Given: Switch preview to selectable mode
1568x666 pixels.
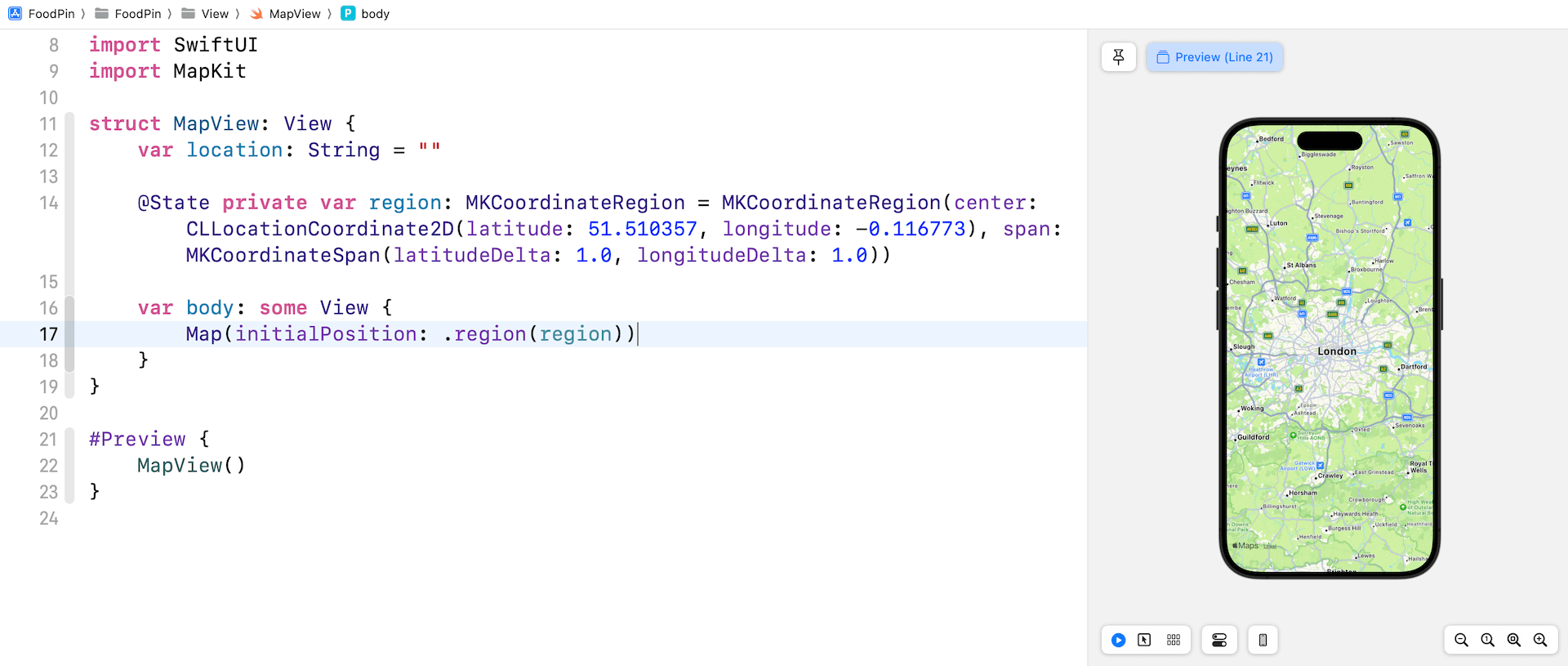Looking at the screenshot, I should click(1144, 640).
